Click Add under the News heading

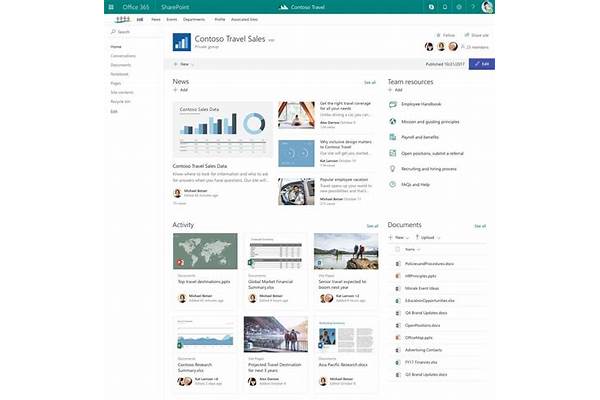point(180,90)
